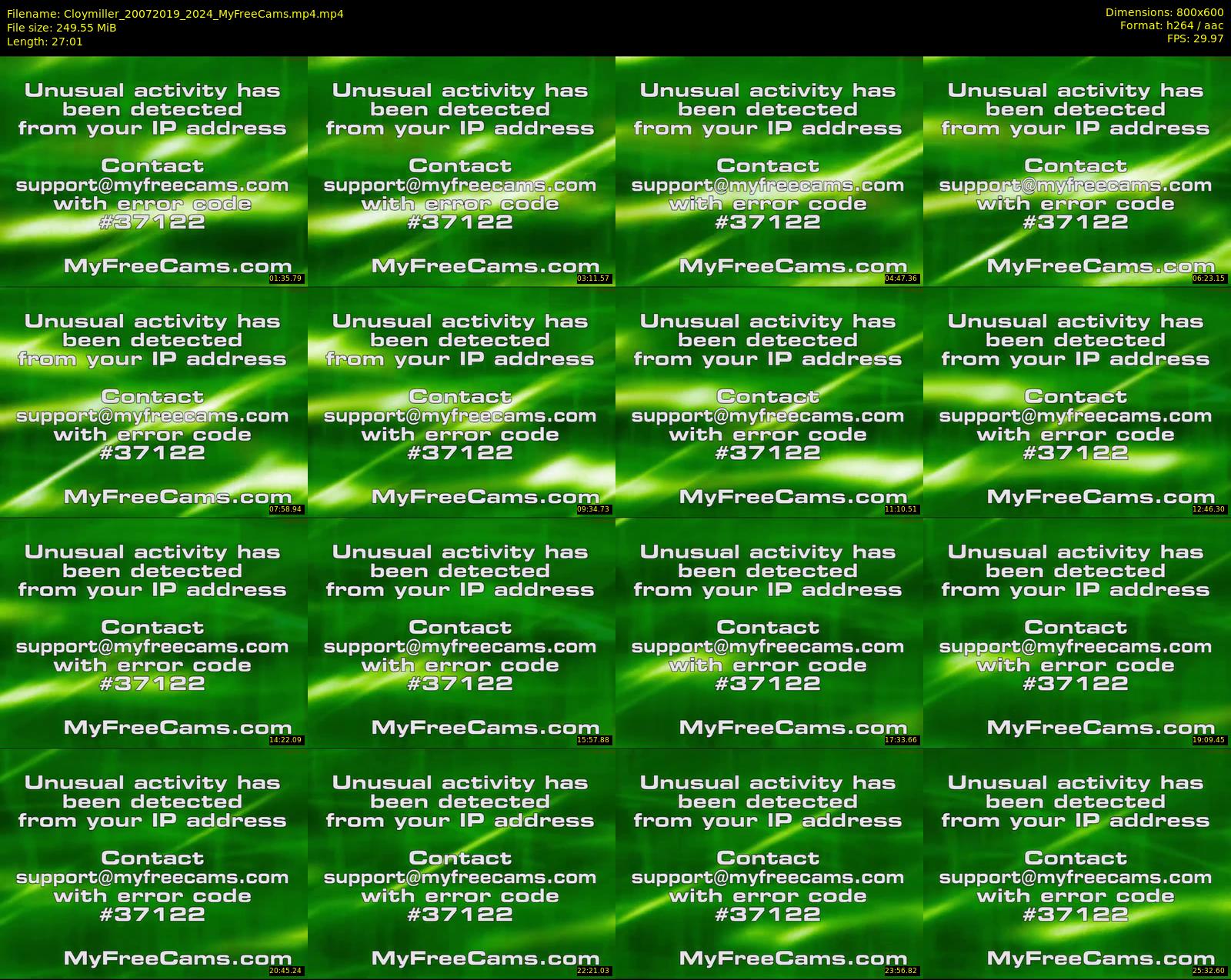The width and height of the screenshot is (1231, 980).
Task: Select the "Dimensions: 800x600" text
Action: (x=1165, y=12)
